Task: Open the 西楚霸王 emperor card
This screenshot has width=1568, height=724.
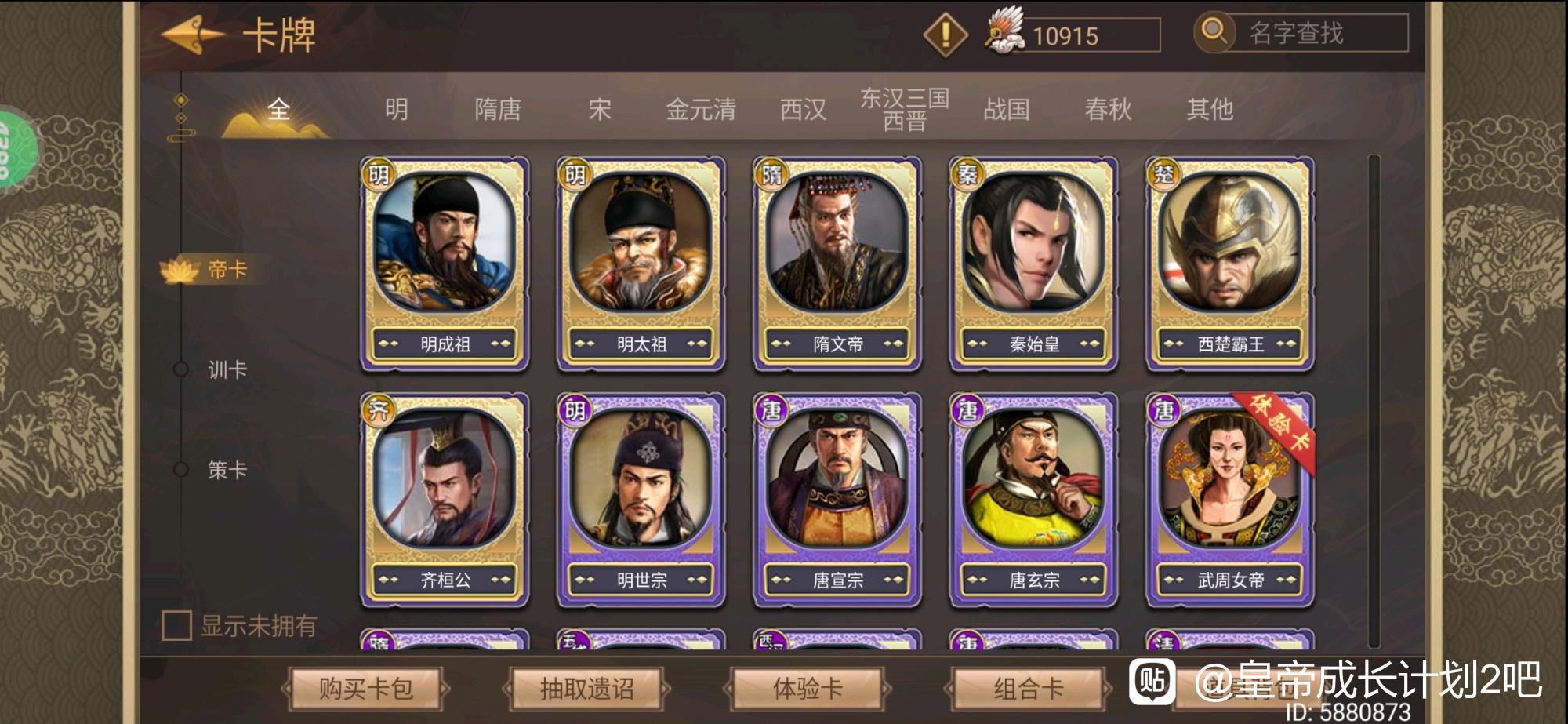Action: point(1230,264)
